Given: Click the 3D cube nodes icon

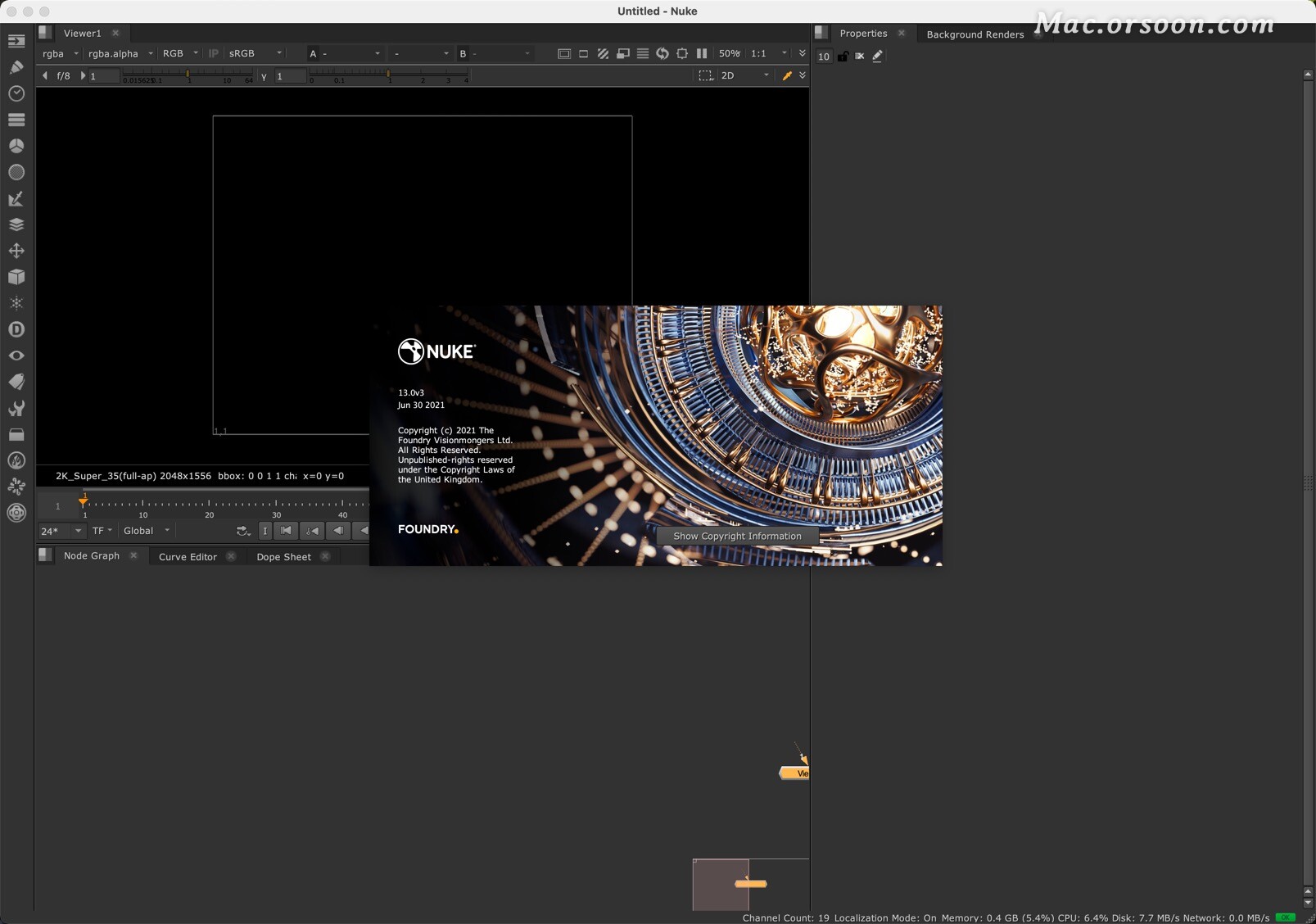Looking at the screenshot, I should [16, 277].
